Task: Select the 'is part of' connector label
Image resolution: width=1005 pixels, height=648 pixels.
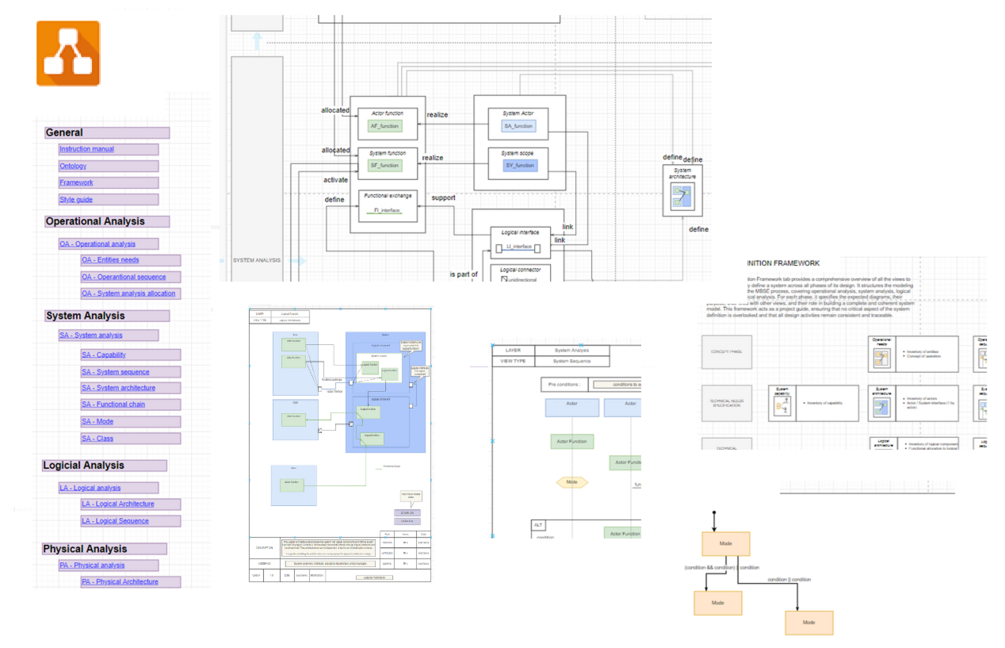Action: coord(463,274)
